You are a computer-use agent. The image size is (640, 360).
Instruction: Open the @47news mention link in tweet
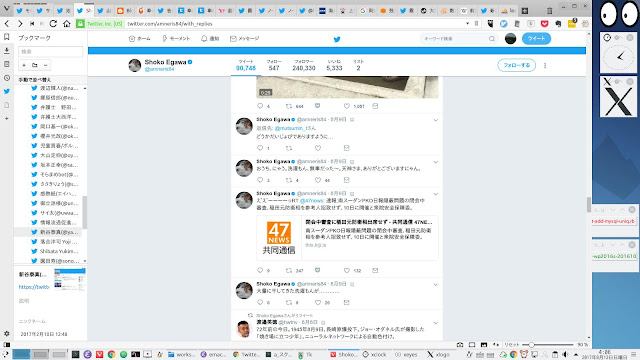311,201
